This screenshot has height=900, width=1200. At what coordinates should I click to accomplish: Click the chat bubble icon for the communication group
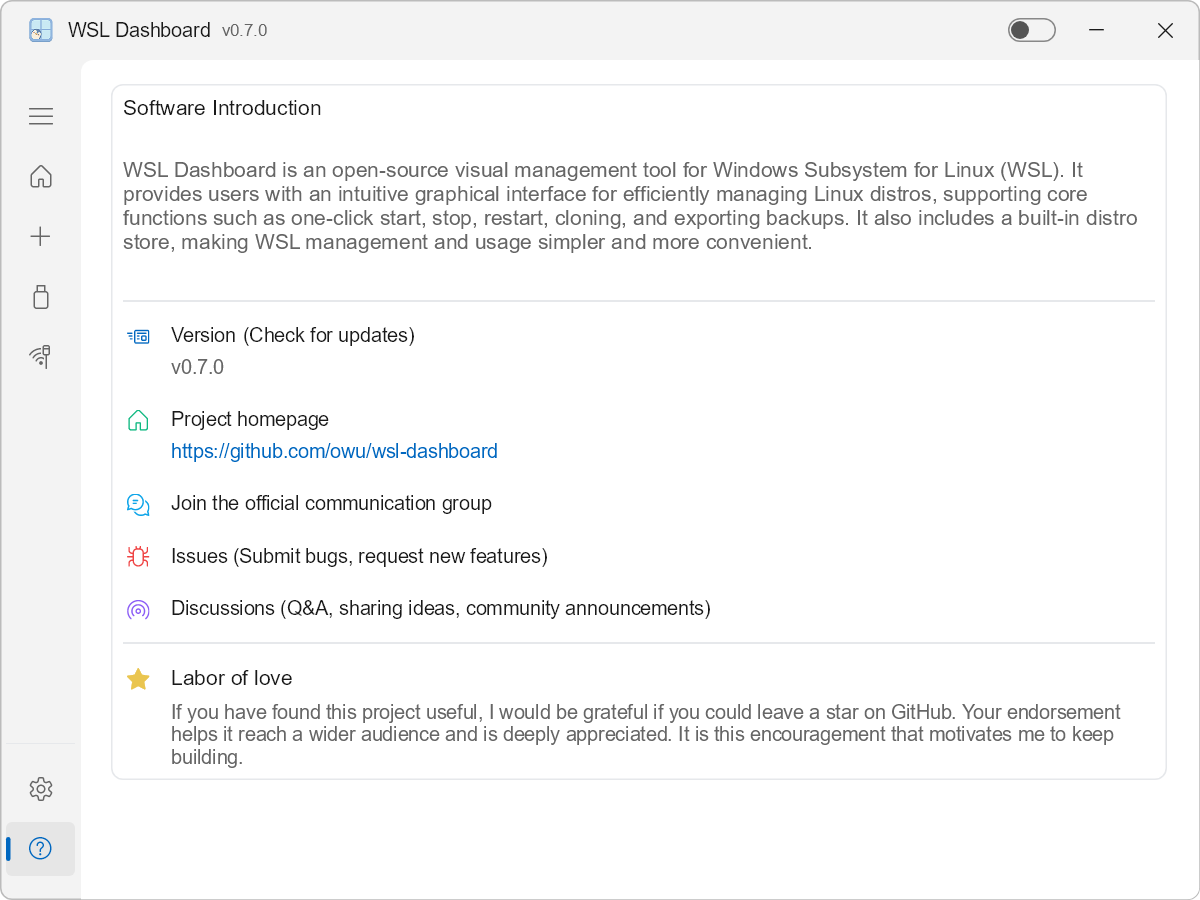tap(138, 504)
